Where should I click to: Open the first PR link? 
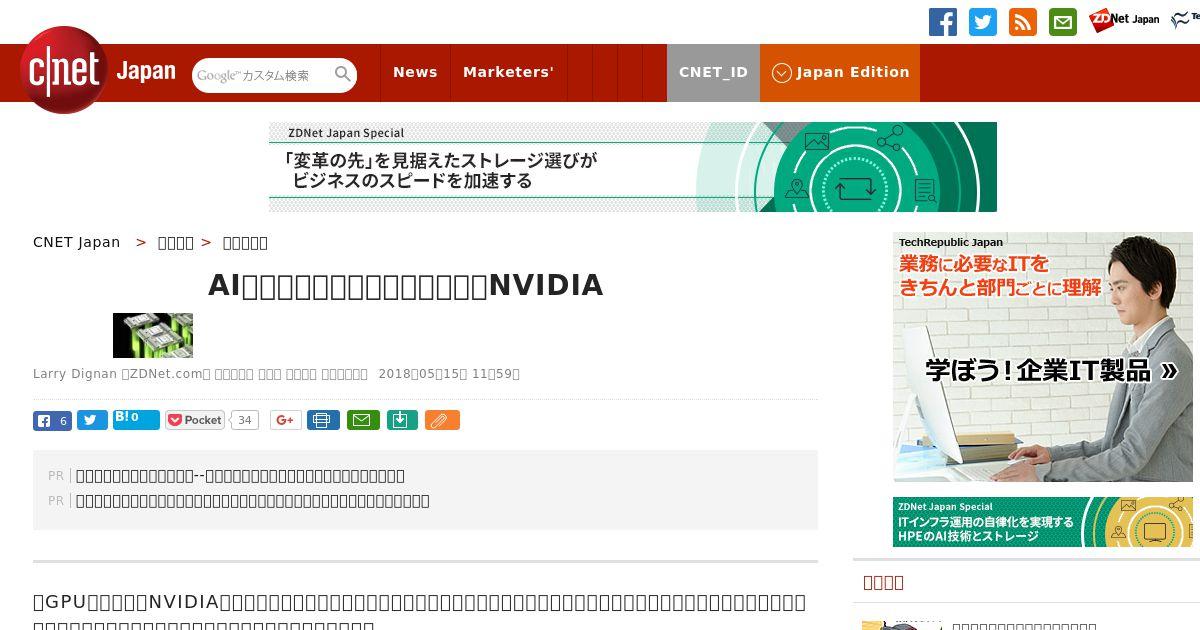click(x=240, y=476)
